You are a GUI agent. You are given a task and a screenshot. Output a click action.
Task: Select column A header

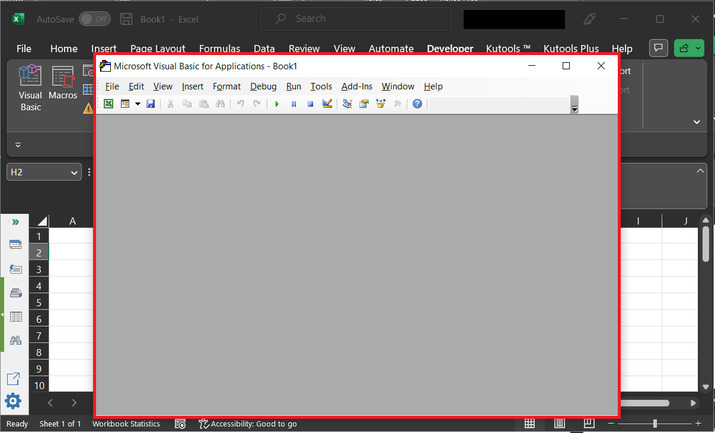pos(72,221)
